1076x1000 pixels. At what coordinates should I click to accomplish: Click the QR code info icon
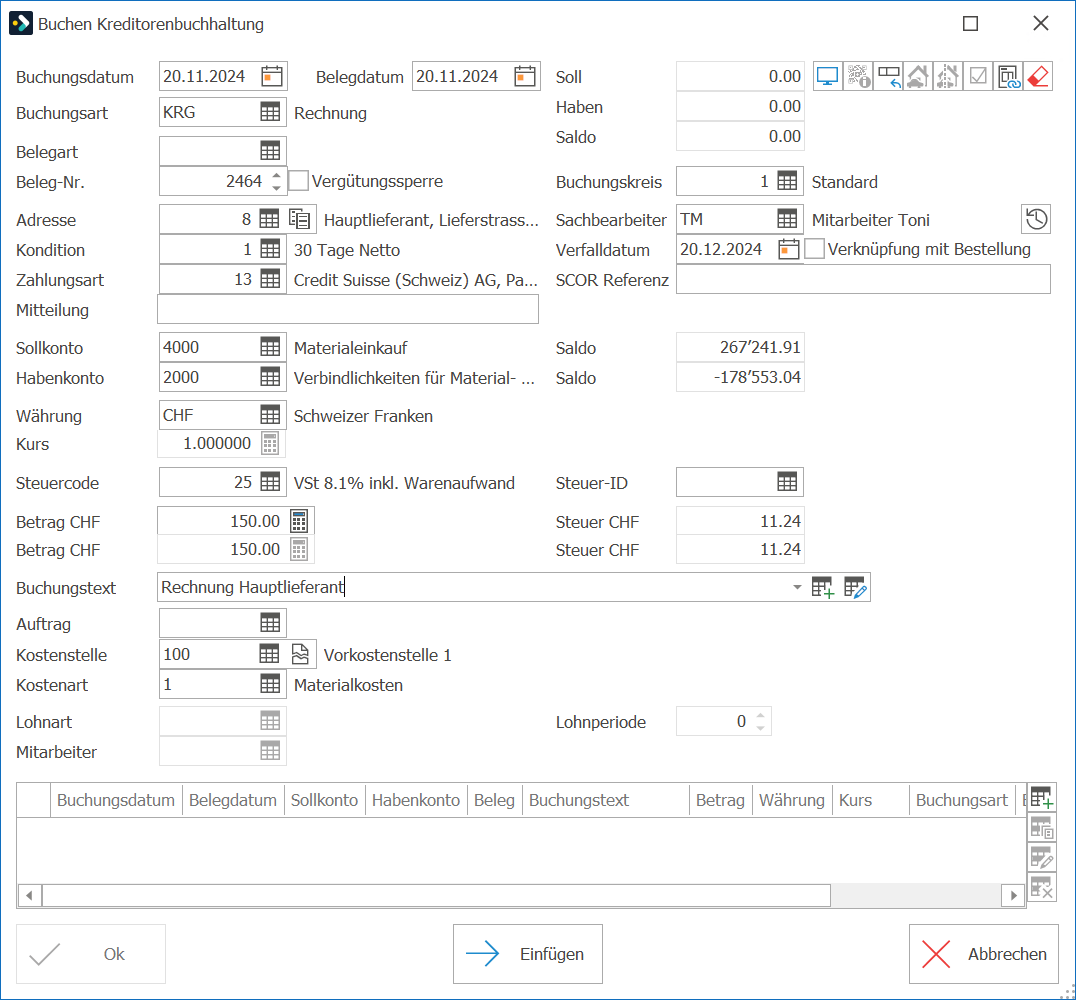click(858, 76)
